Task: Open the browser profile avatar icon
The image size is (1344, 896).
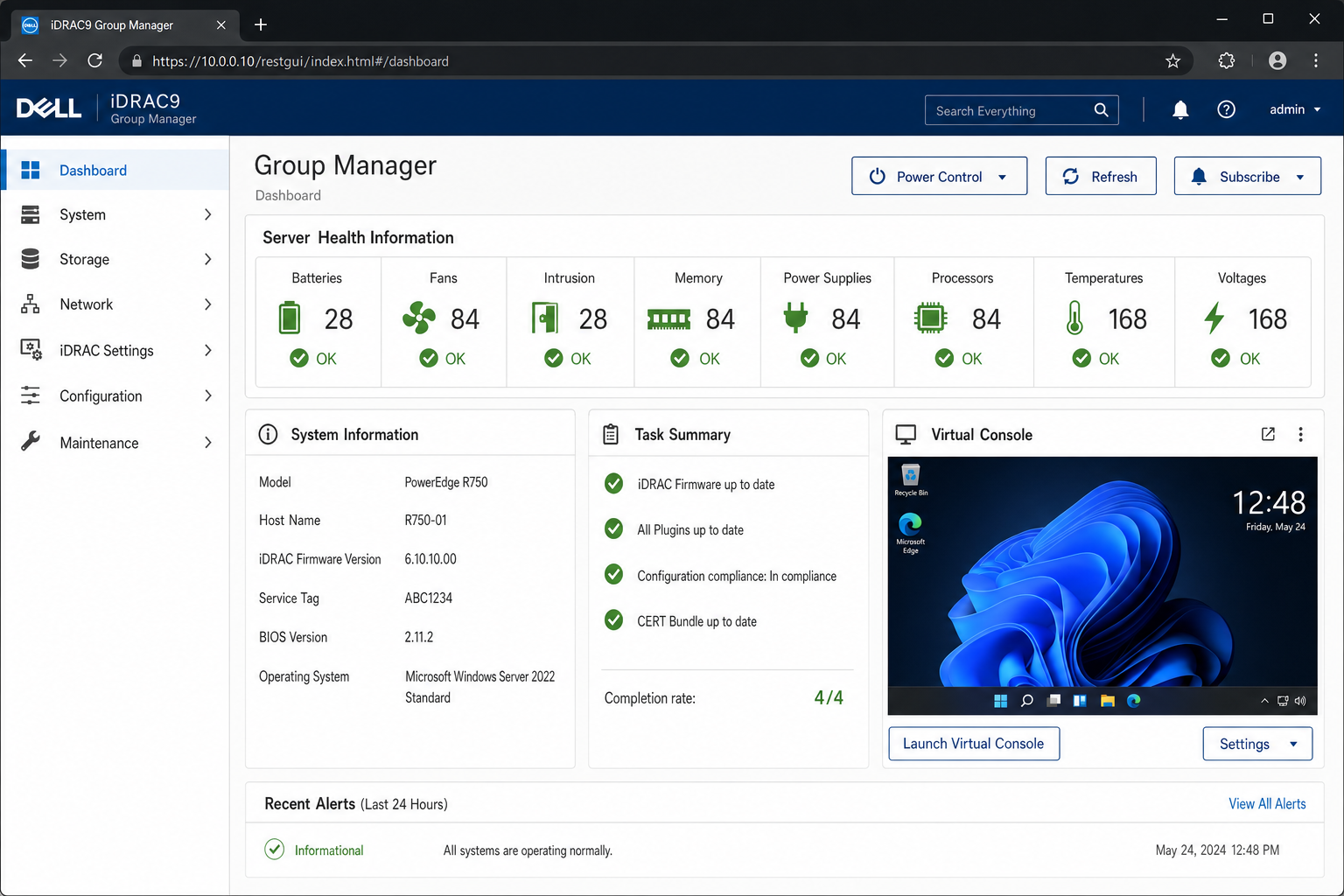Action: (x=1277, y=60)
